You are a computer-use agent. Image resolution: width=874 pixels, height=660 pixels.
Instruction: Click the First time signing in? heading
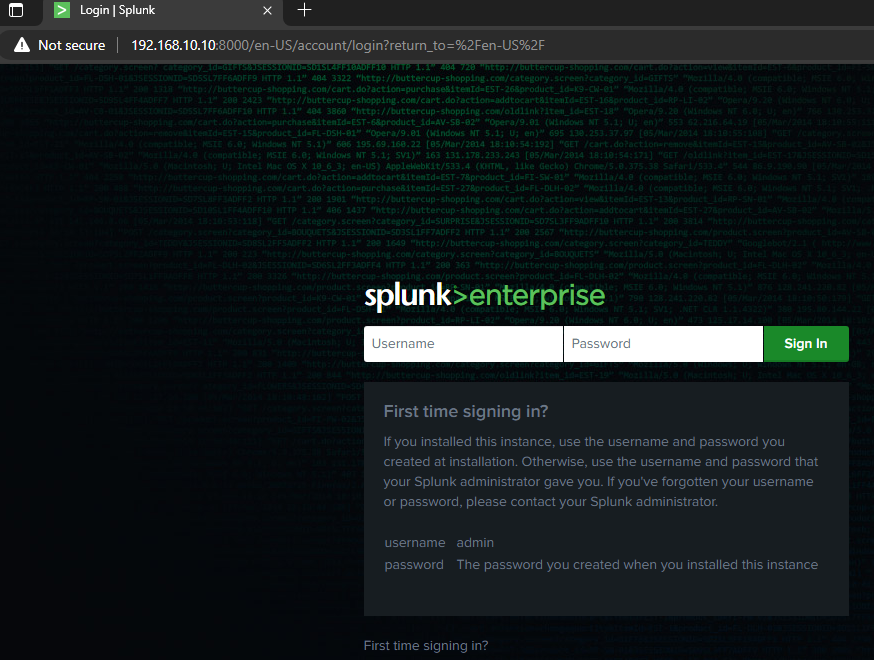click(466, 411)
